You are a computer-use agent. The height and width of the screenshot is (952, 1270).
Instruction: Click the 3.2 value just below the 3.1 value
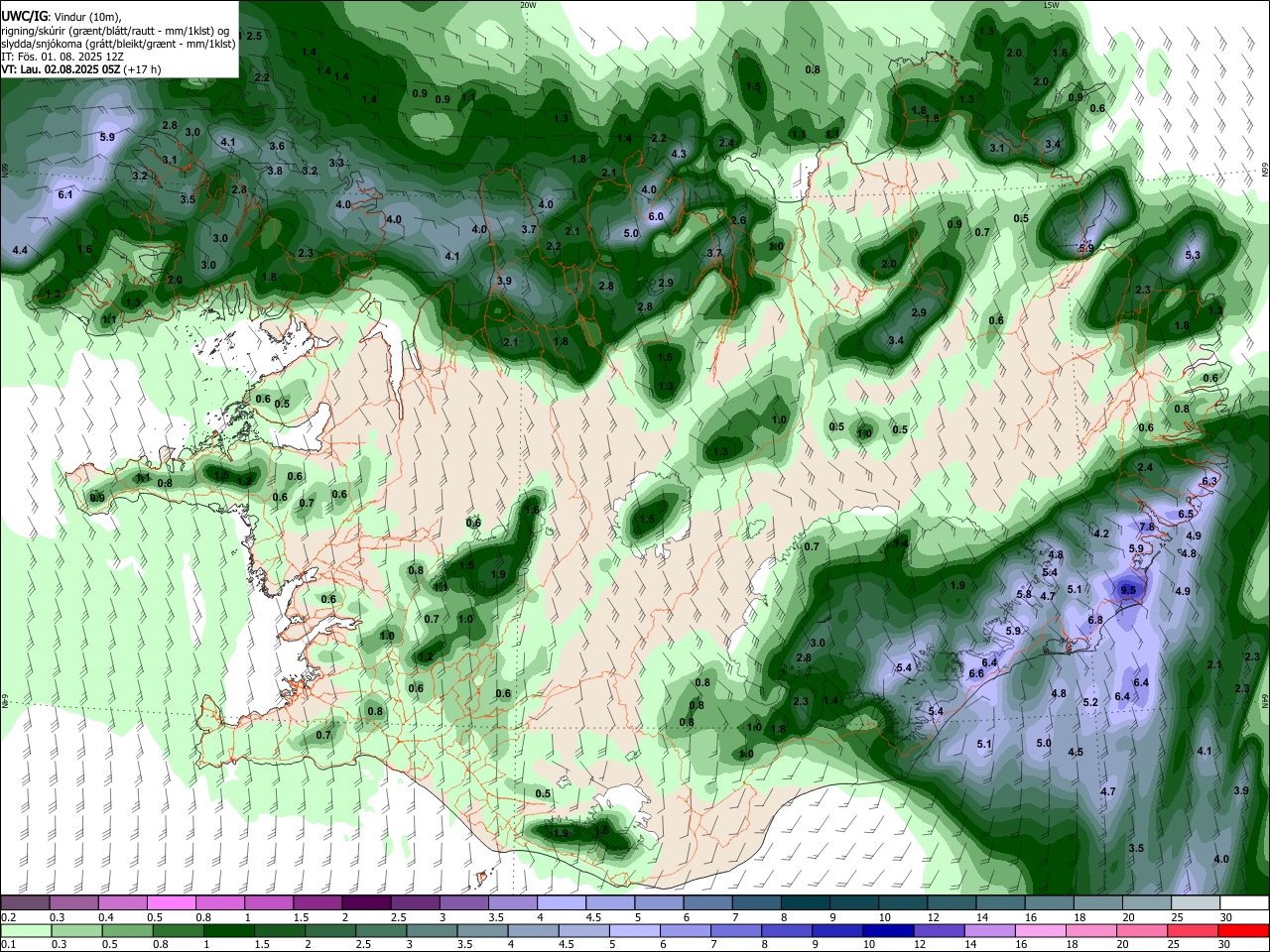[140, 176]
